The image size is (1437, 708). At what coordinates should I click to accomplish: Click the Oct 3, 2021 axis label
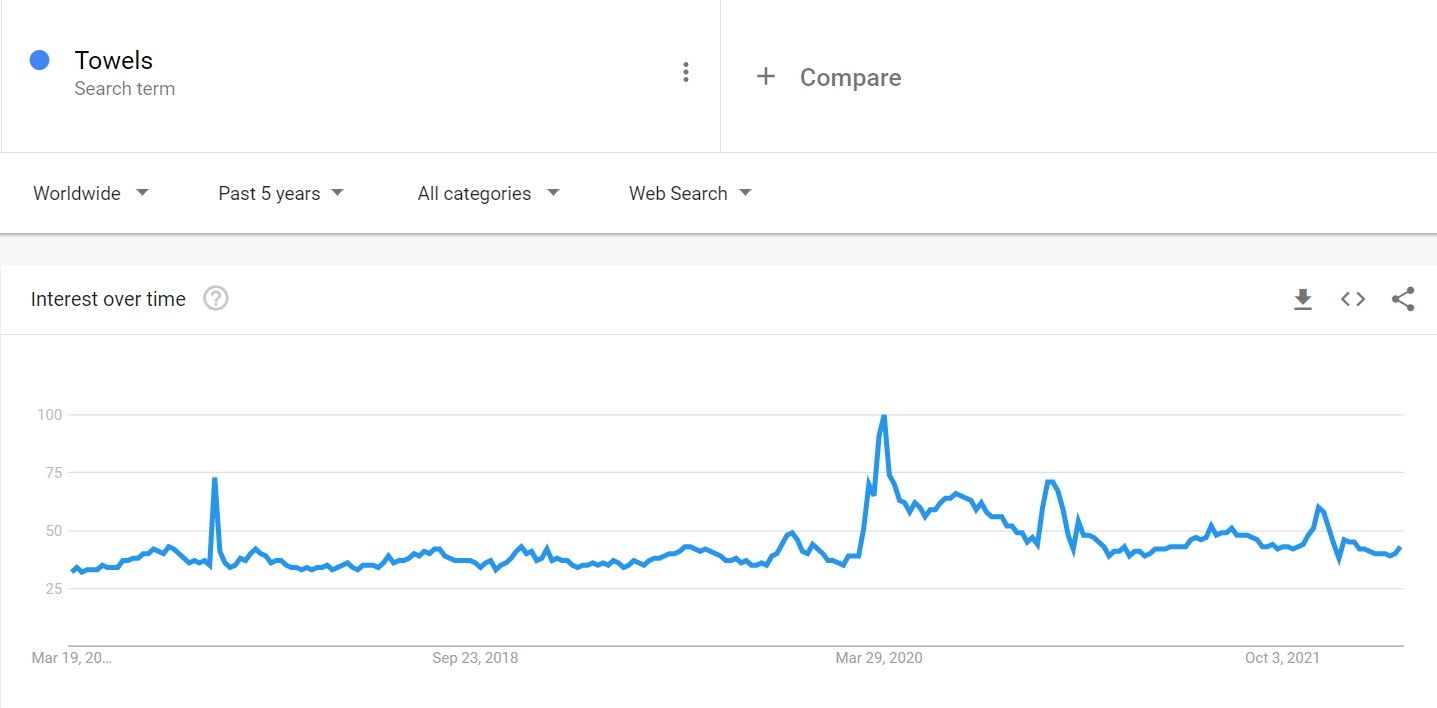1282,658
